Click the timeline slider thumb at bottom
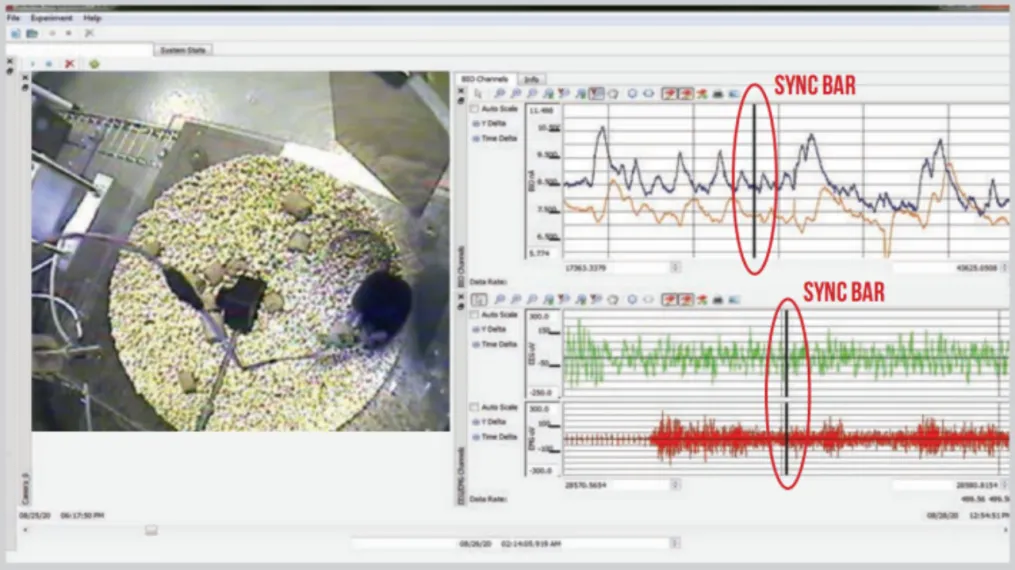The height and width of the screenshot is (570, 1015). (151, 530)
